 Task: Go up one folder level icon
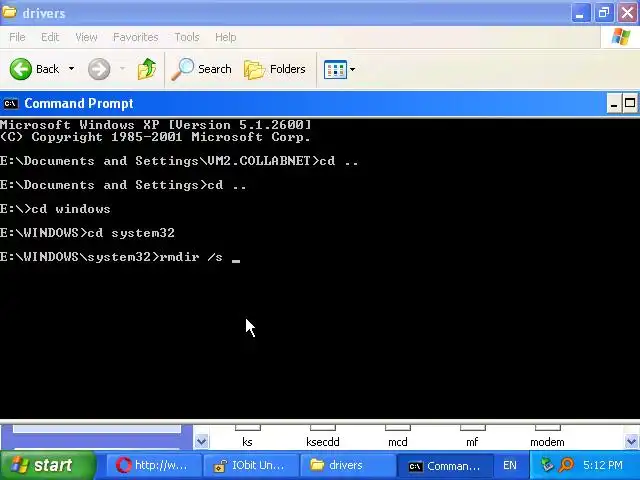tap(147, 69)
